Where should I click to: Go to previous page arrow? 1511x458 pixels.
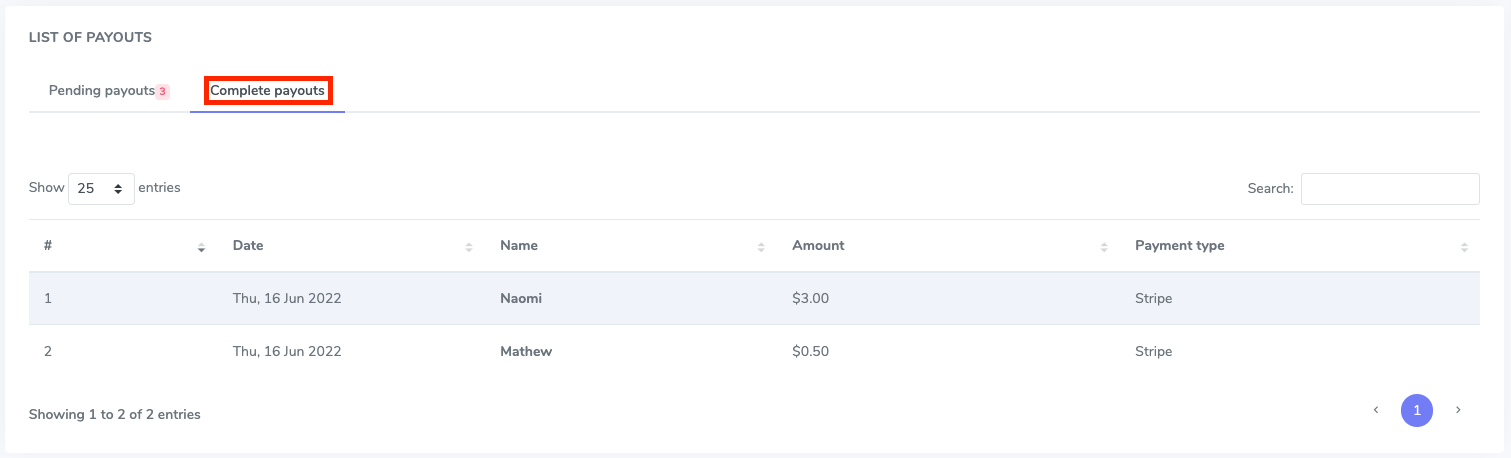click(1376, 410)
